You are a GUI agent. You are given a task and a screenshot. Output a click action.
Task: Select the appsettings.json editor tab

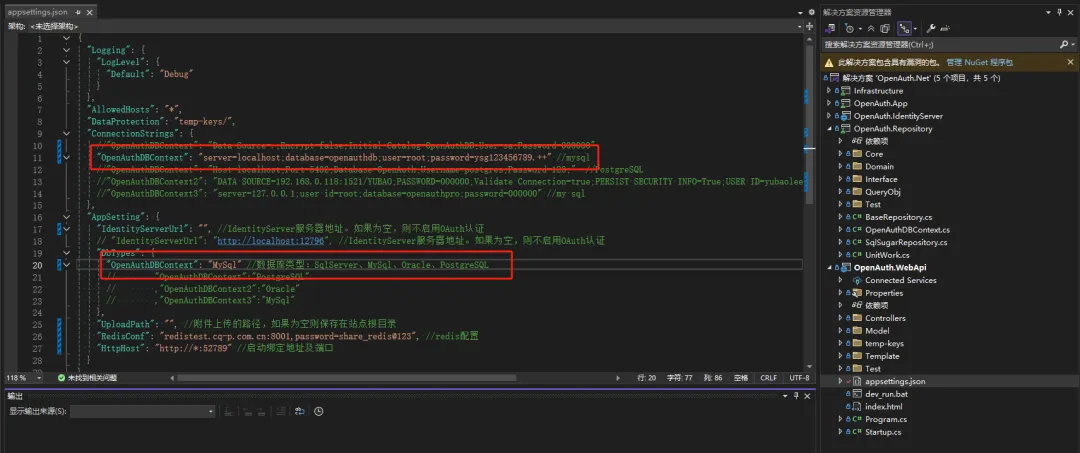tap(39, 12)
